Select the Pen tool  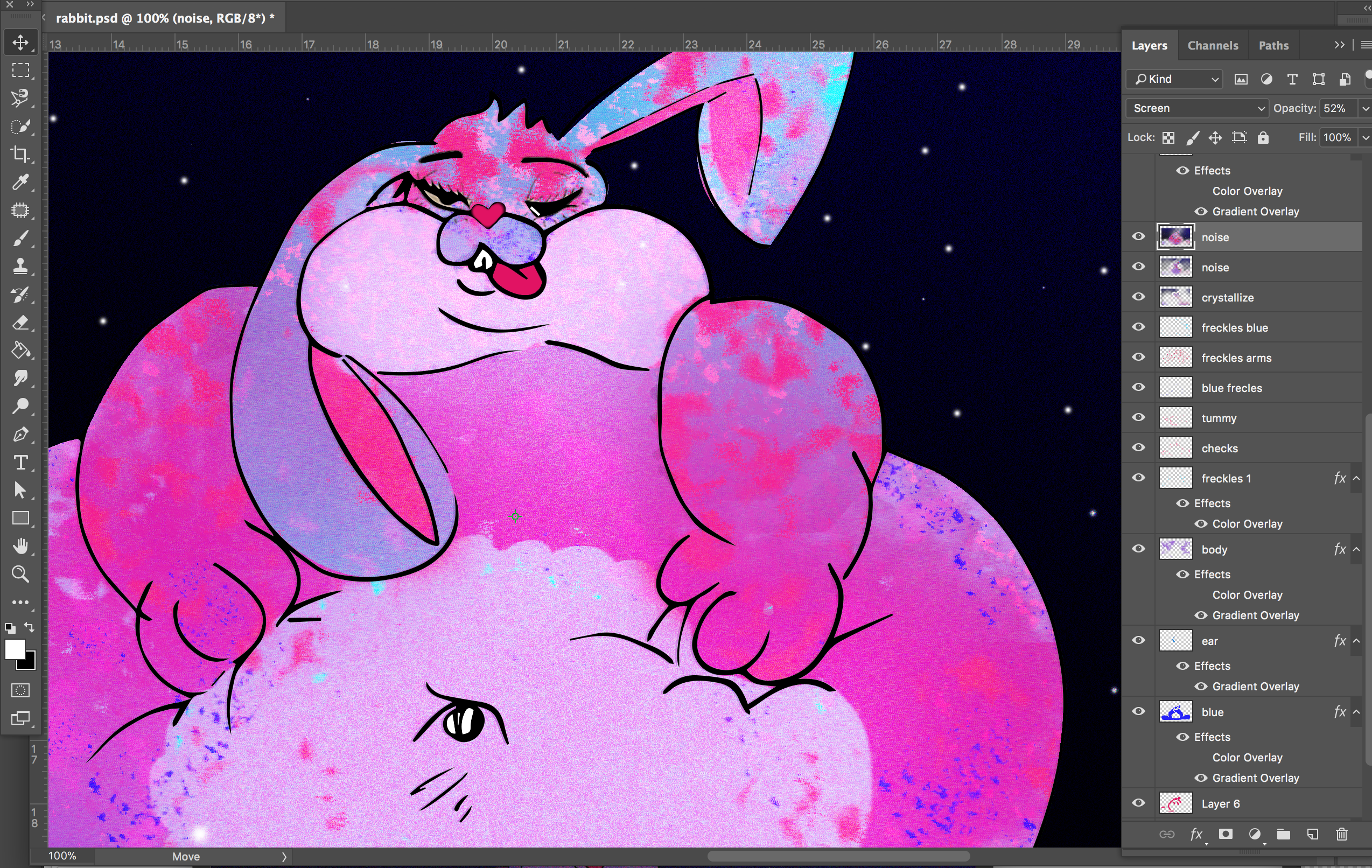(x=20, y=435)
